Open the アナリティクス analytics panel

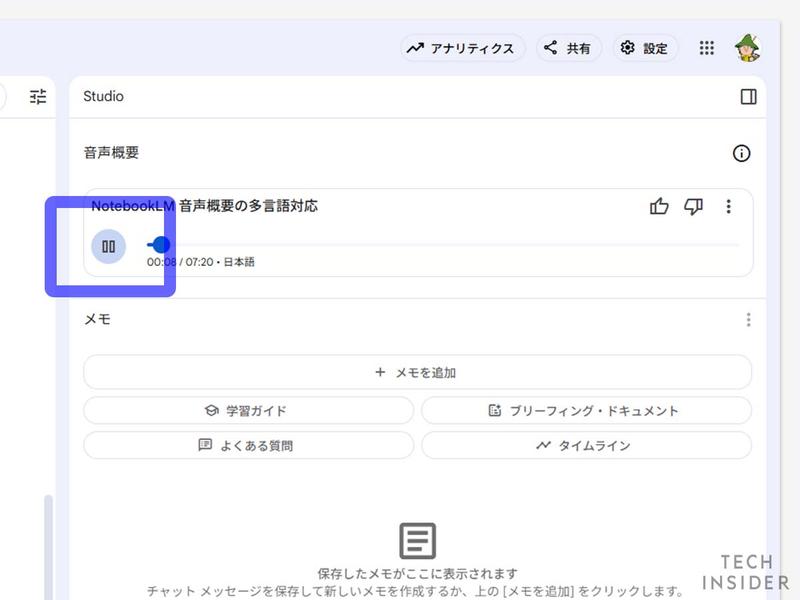[462, 47]
